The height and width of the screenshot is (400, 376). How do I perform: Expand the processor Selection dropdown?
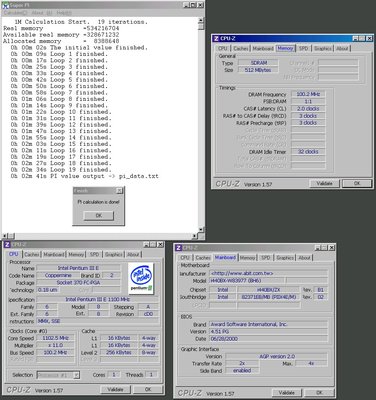point(76,375)
